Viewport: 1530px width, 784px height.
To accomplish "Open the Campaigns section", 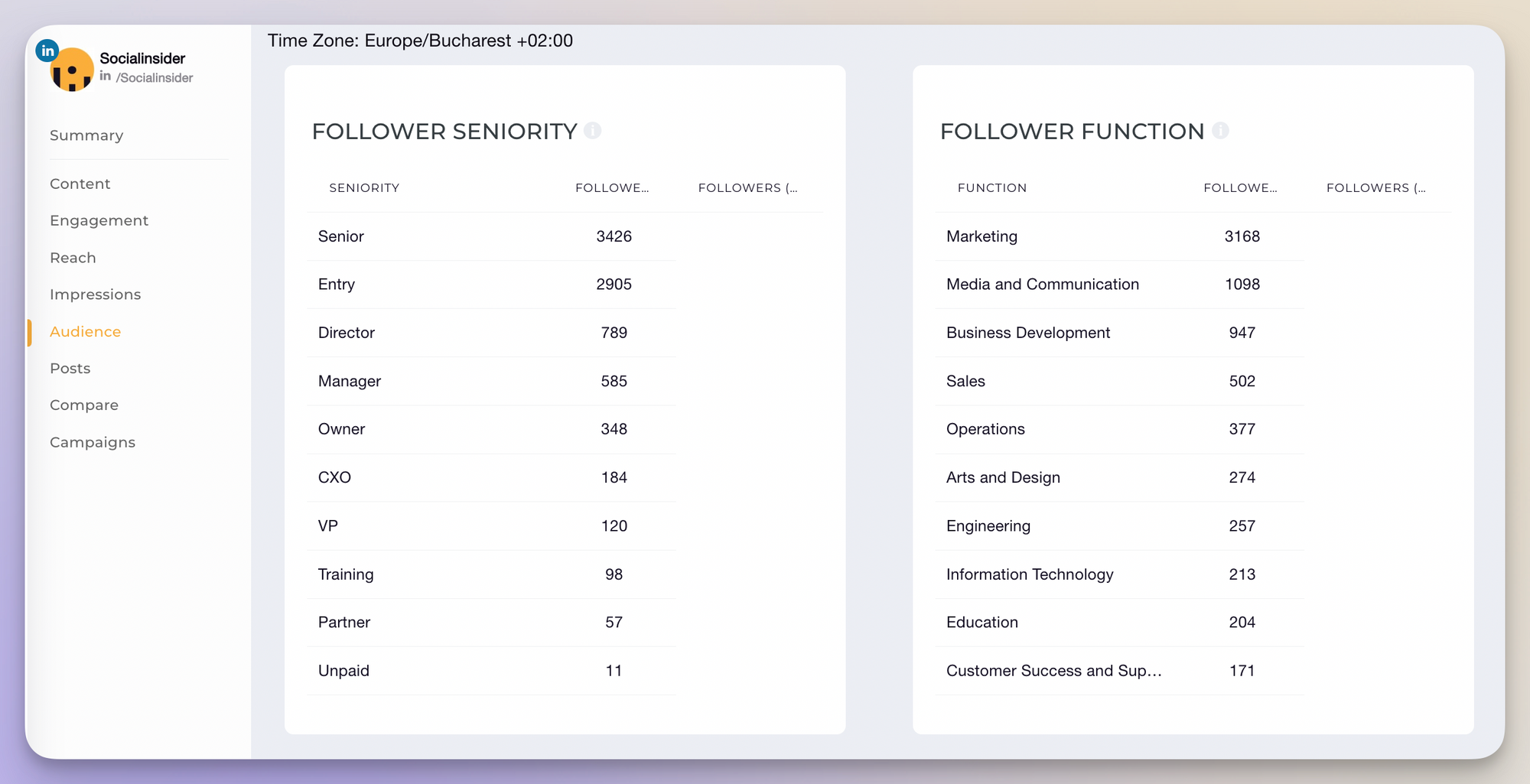I will click(93, 442).
